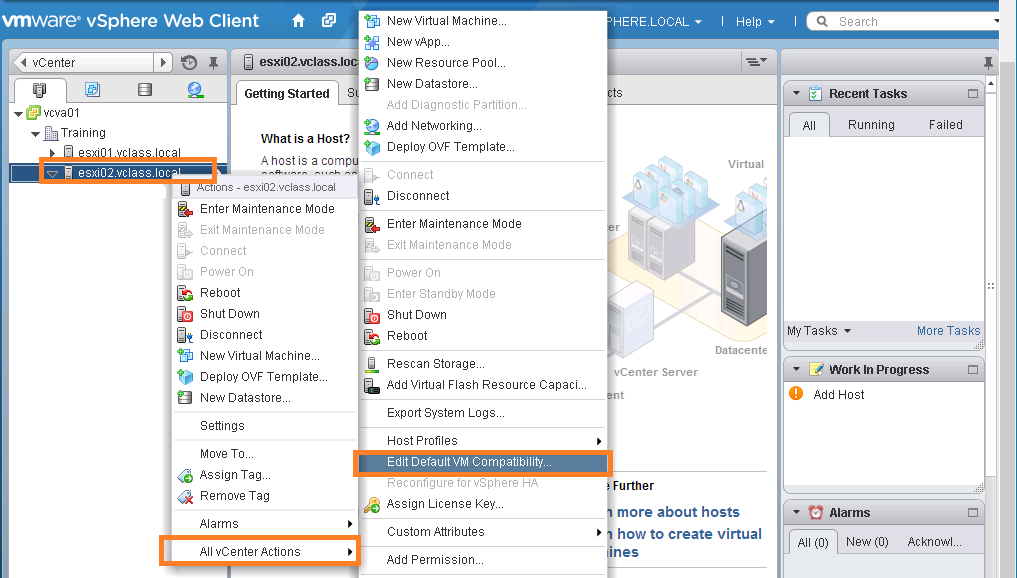The height and width of the screenshot is (578, 1017).
Task: Open the Alarms submenu
Action: [x=266, y=524]
